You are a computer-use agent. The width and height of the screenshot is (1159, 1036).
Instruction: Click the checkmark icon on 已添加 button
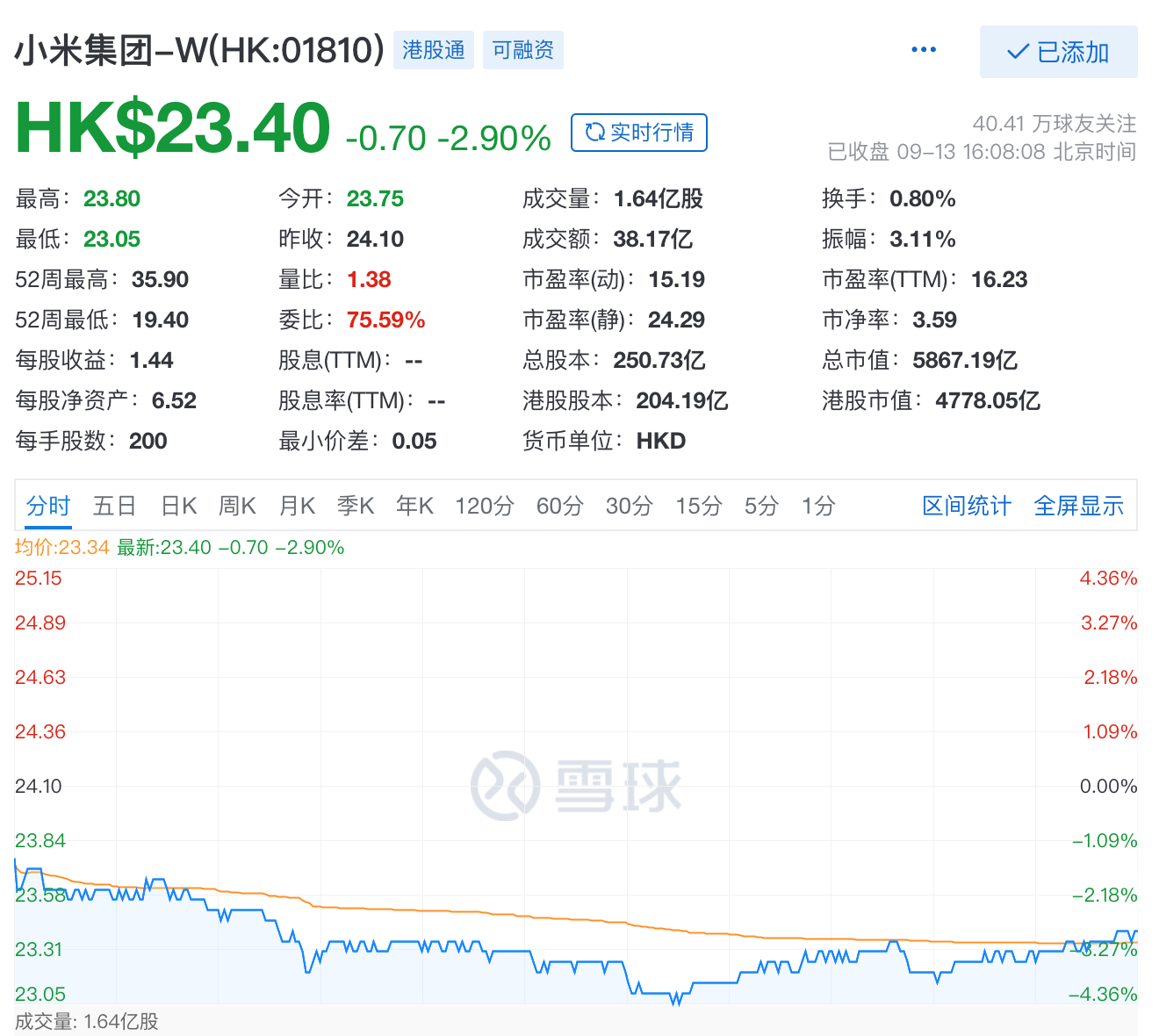[x=1016, y=51]
